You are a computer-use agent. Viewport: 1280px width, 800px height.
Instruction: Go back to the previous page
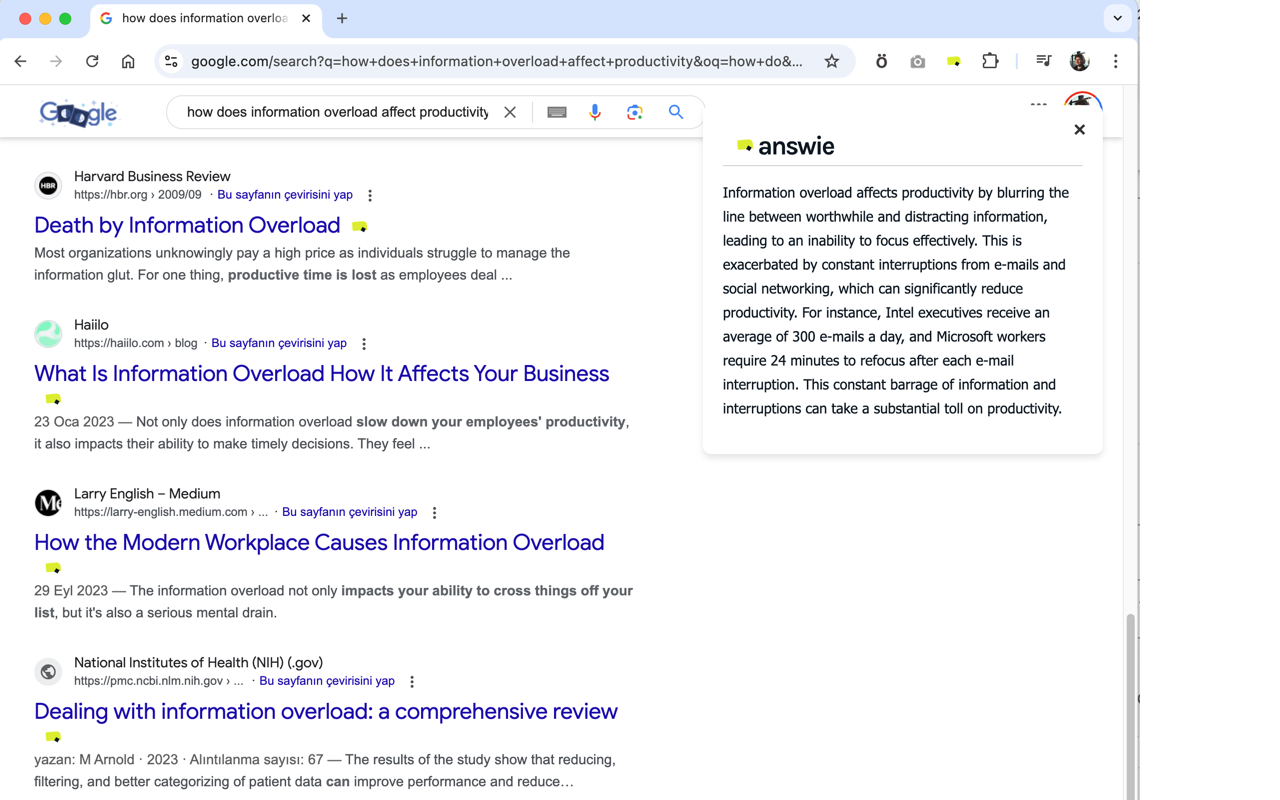(x=21, y=61)
